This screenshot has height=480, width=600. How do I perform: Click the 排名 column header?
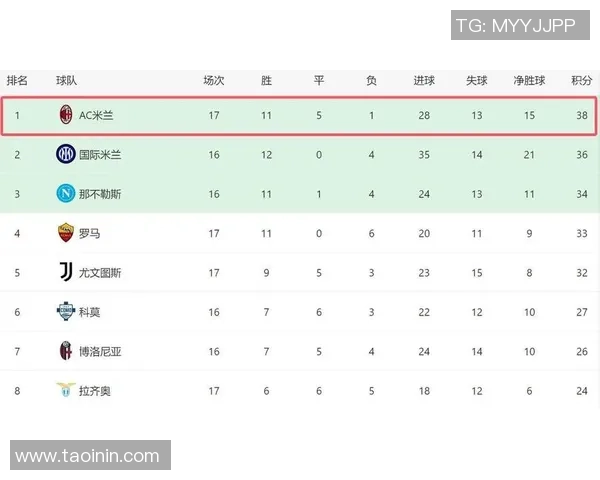click(x=17, y=80)
